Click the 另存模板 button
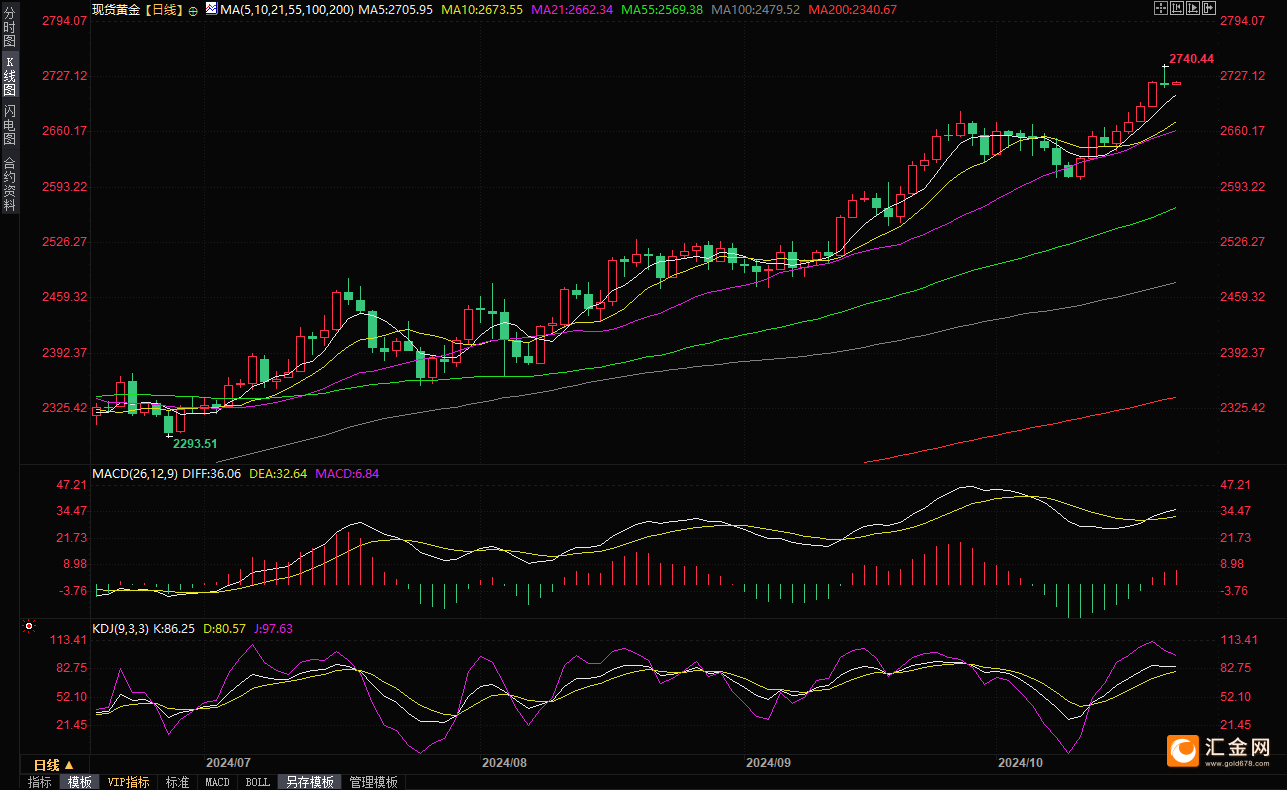 309,782
